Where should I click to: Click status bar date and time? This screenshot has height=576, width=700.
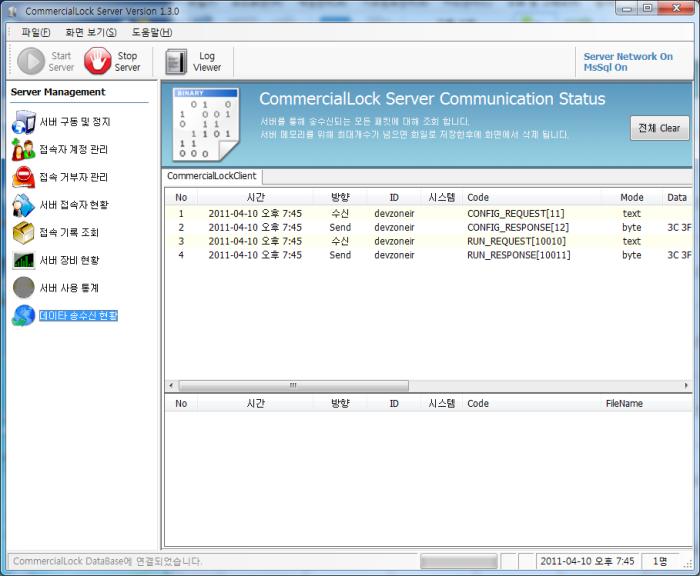(587, 561)
